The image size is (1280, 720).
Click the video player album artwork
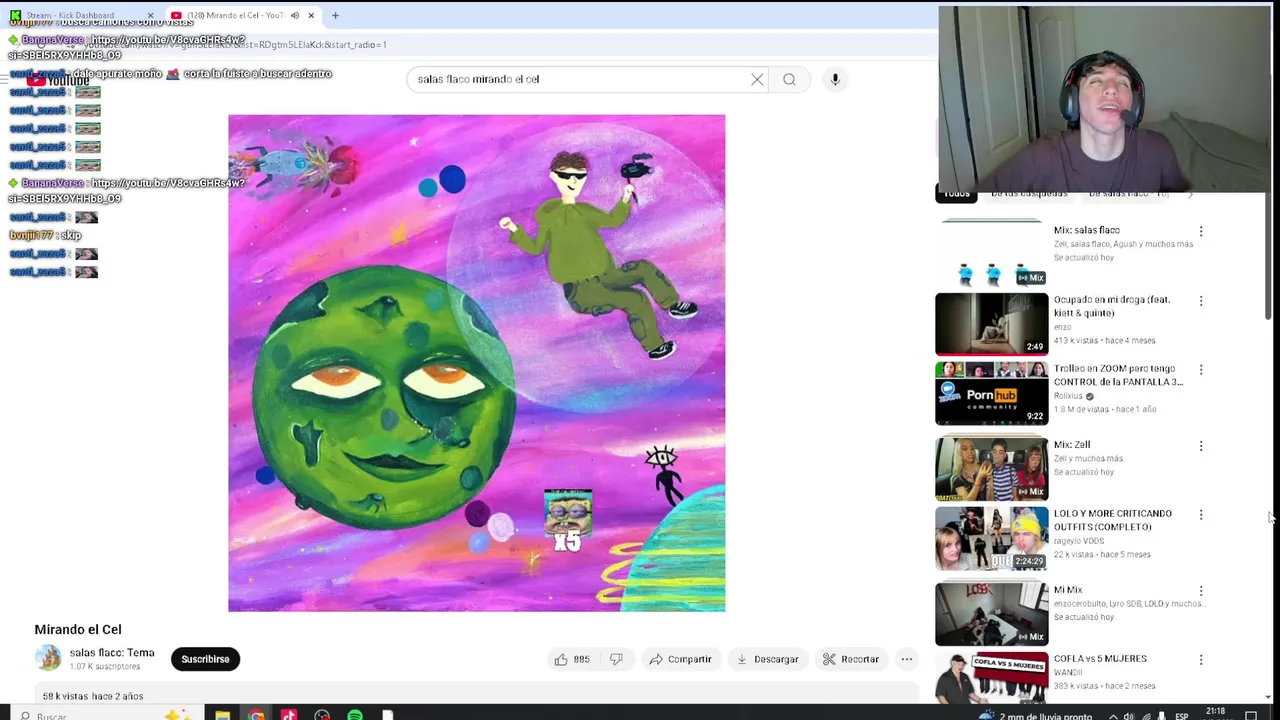pos(476,363)
